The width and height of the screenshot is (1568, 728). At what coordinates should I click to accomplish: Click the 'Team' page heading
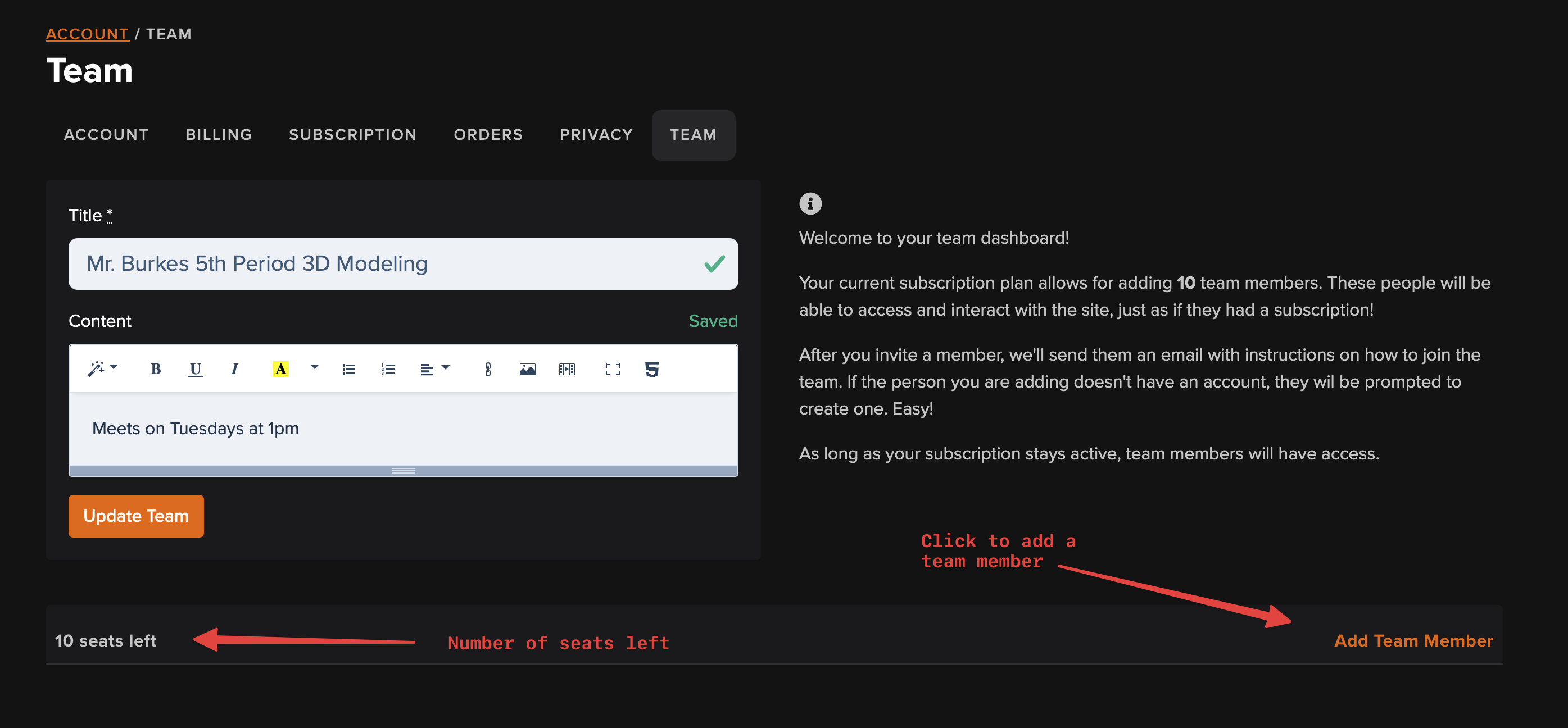click(89, 71)
